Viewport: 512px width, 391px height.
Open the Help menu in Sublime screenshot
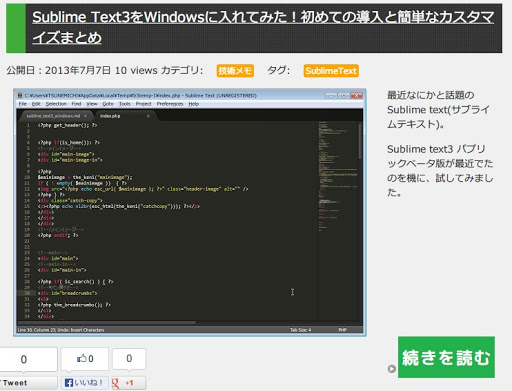tap(194, 104)
